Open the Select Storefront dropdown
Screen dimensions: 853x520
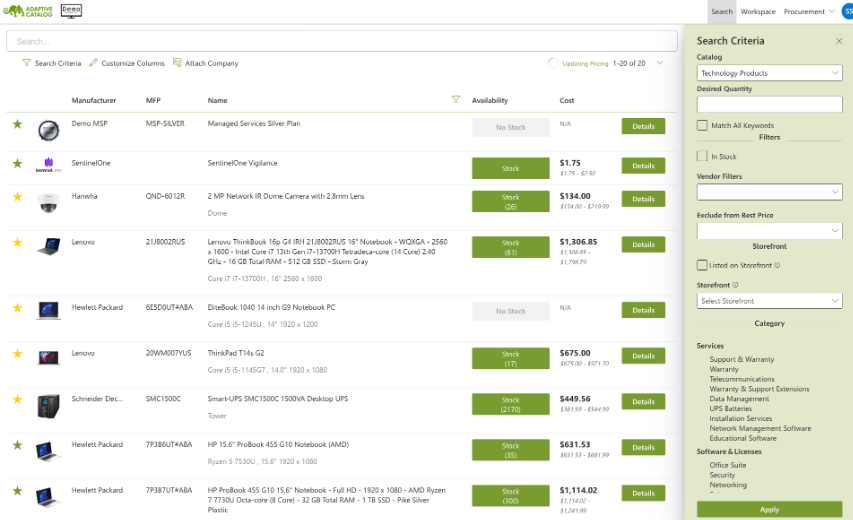point(769,300)
